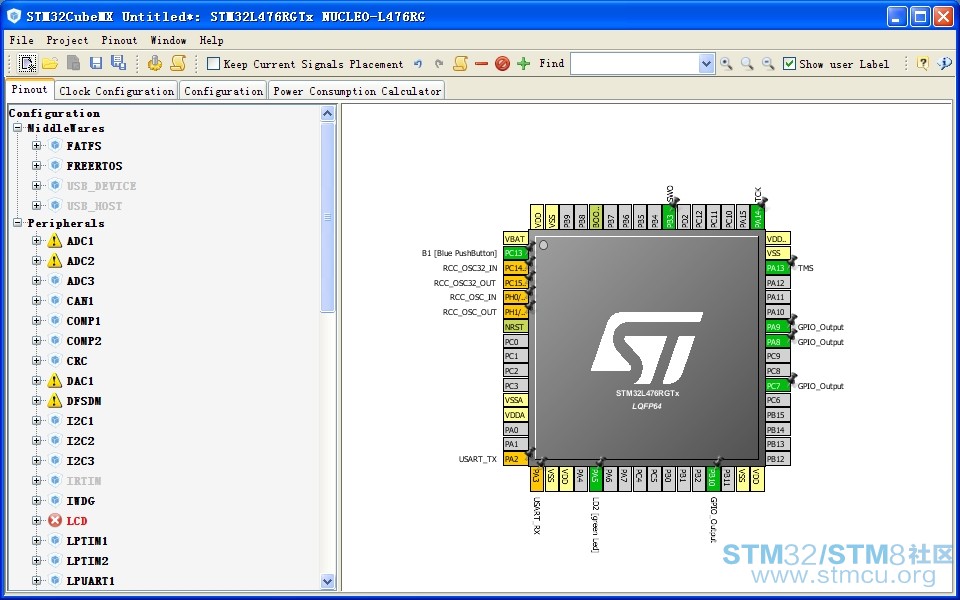Click the Save Project floppy icon
Image resolution: width=960 pixels, height=600 pixels.
click(x=96, y=63)
